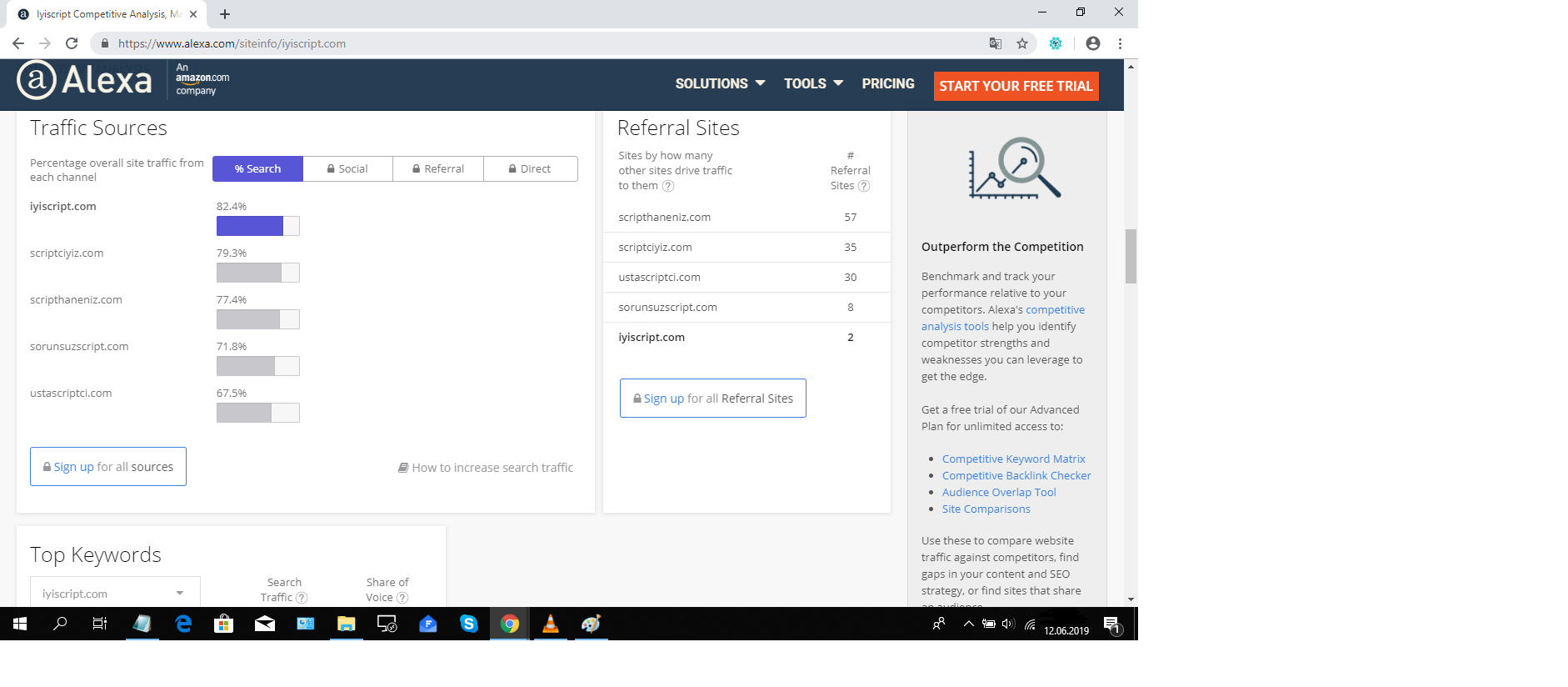Open Wi-Fi network settings in tray
The height and width of the screenshot is (687, 1568).
[1030, 624]
